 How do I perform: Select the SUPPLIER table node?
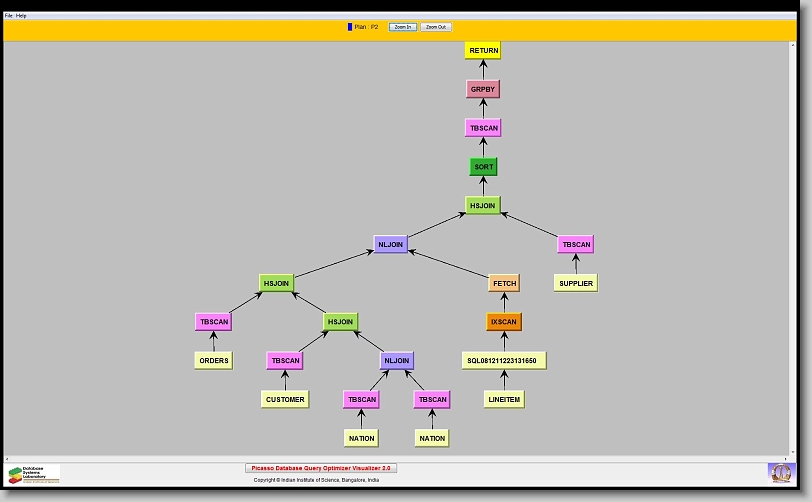coord(576,283)
